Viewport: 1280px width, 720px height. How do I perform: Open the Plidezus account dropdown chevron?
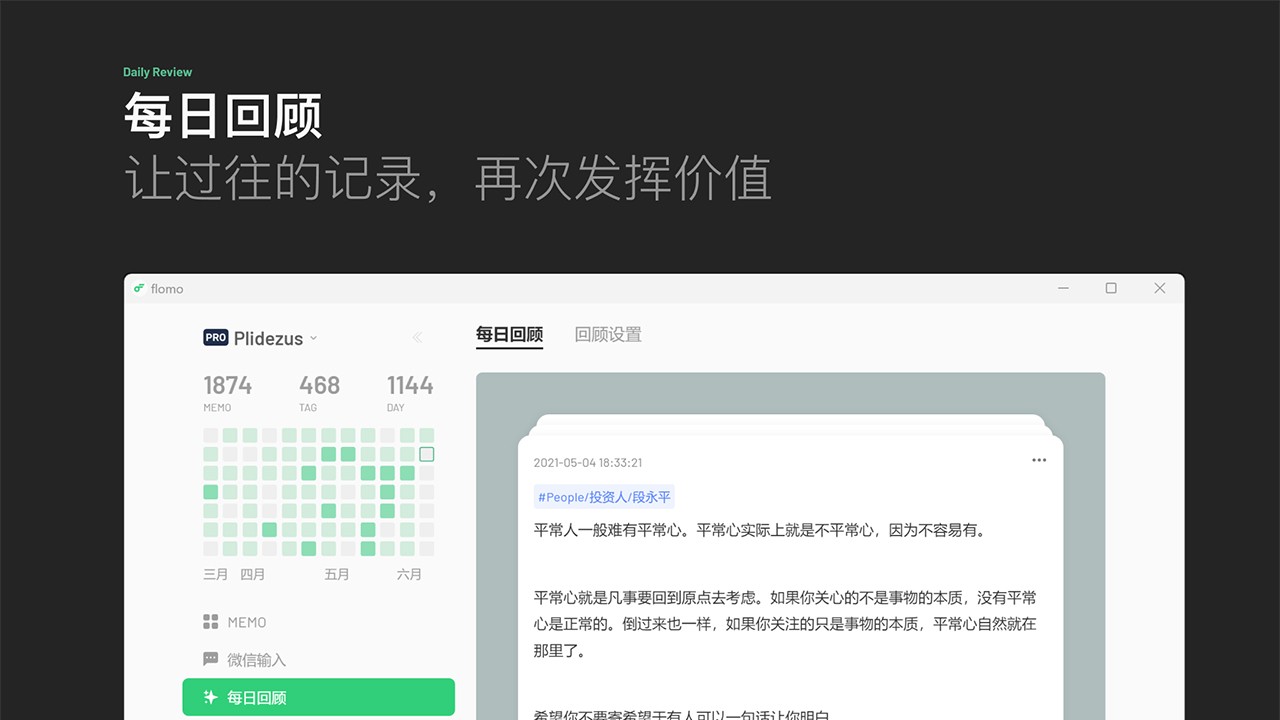tap(314, 338)
